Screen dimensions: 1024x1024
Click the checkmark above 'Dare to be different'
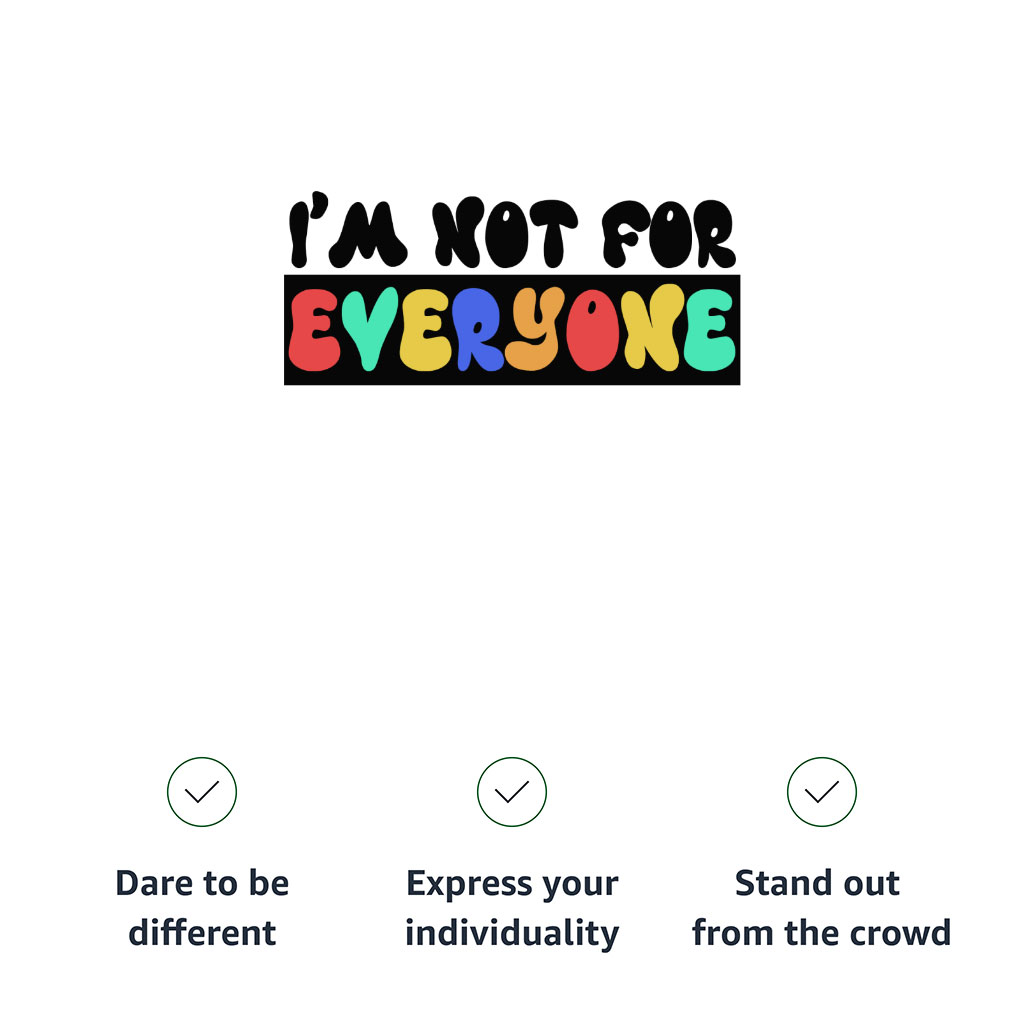(202, 792)
